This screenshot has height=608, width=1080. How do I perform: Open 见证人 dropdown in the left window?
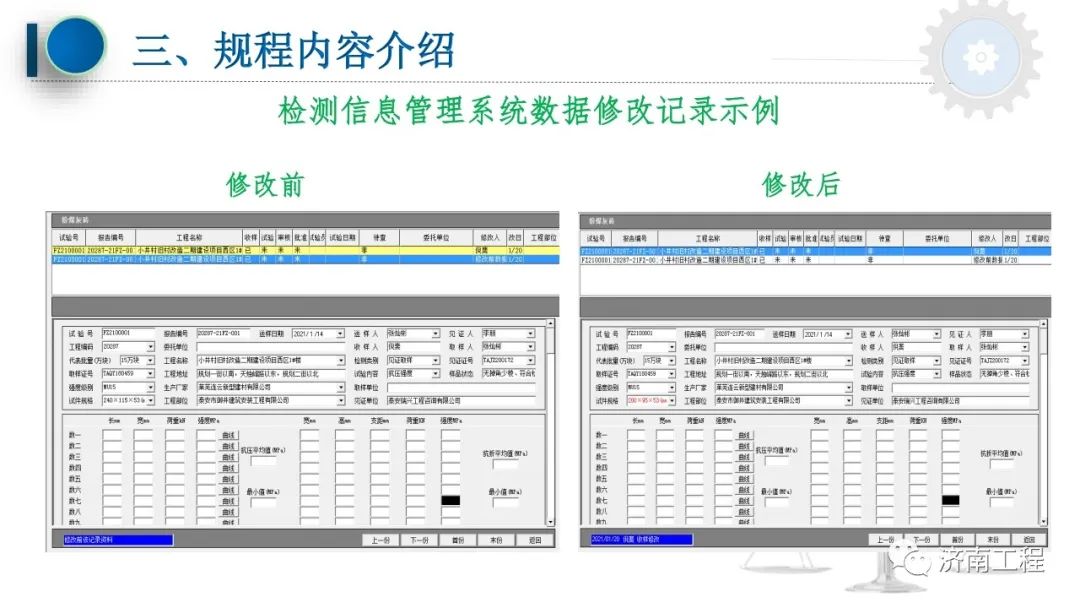click(x=530, y=334)
